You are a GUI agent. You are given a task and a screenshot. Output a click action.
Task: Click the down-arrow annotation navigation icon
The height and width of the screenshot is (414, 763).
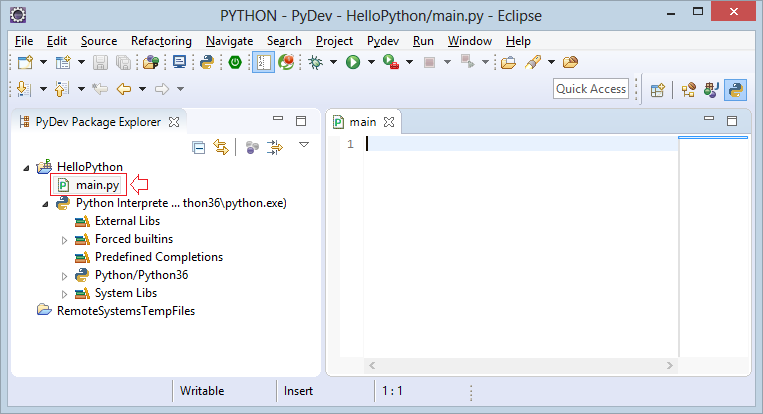[24, 89]
